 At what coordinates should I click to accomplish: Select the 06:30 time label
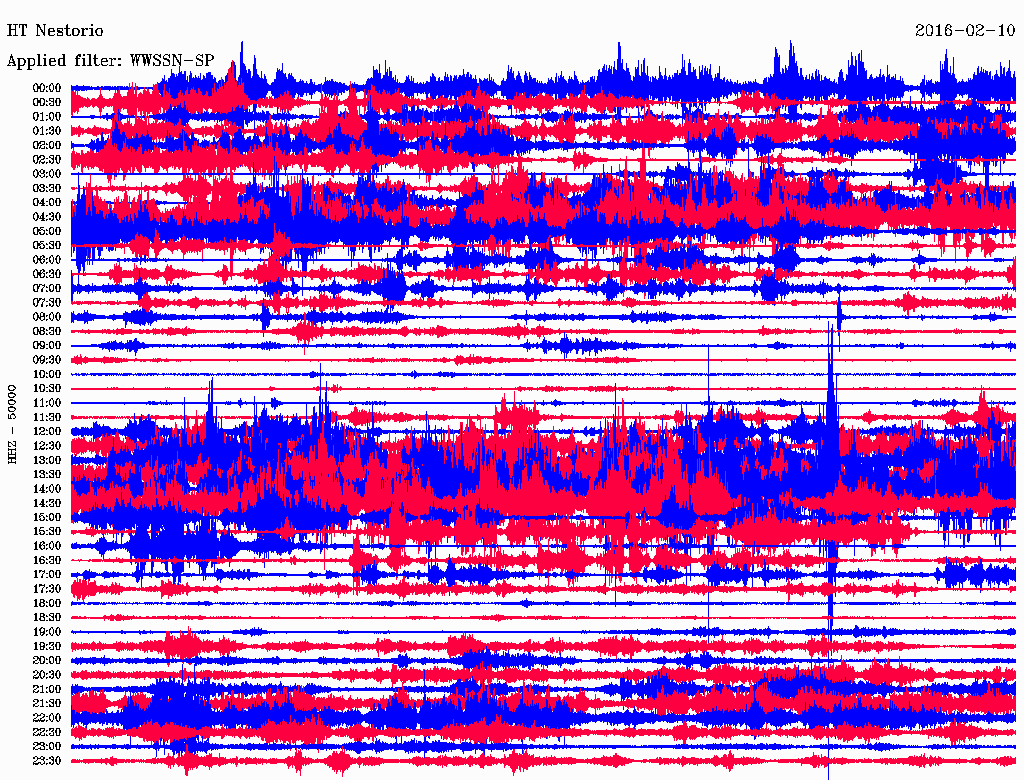pos(47,274)
